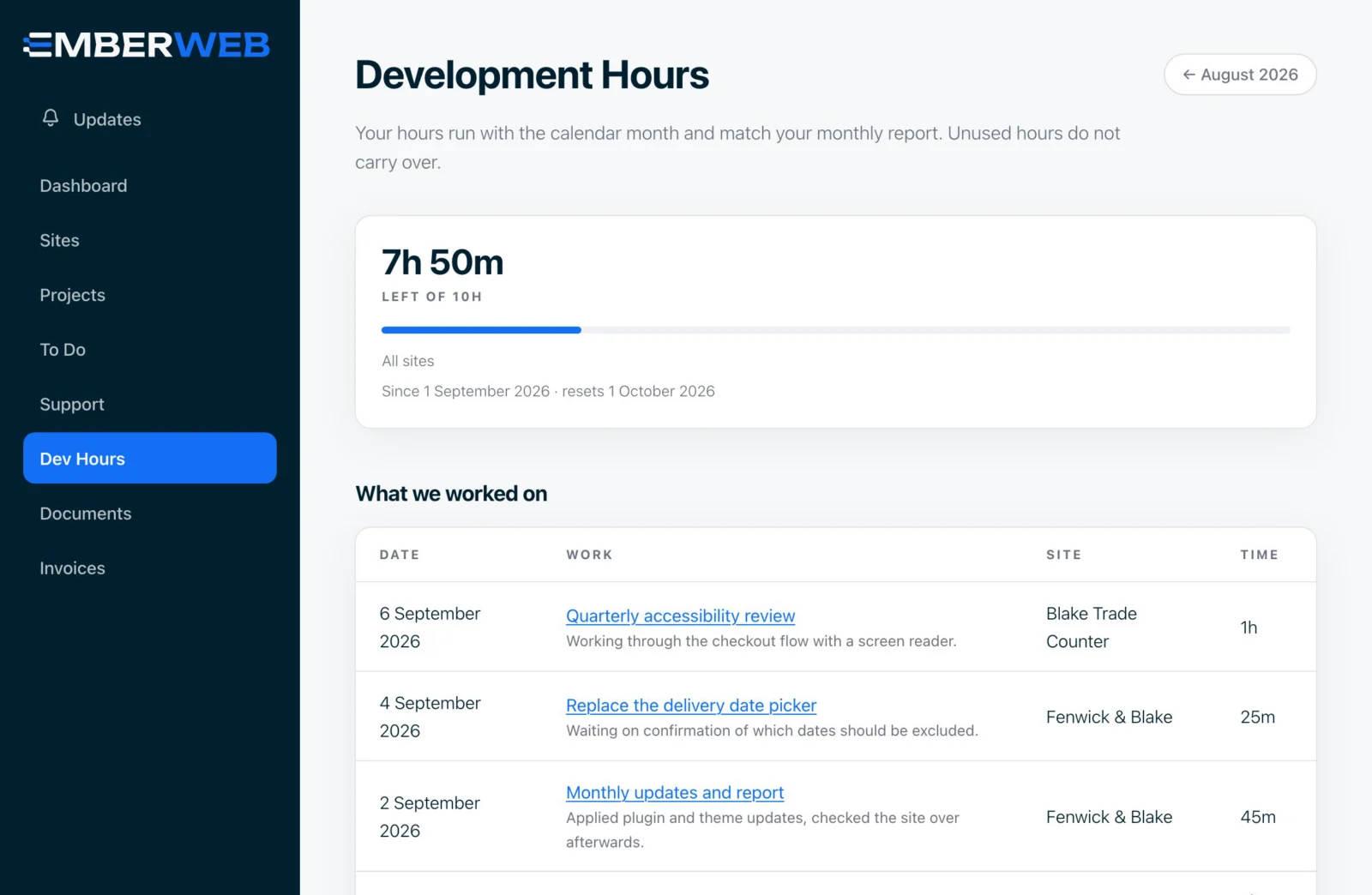1372x895 pixels.
Task: Click the 6 September 2026 date cell
Action: [x=430, y=628]
